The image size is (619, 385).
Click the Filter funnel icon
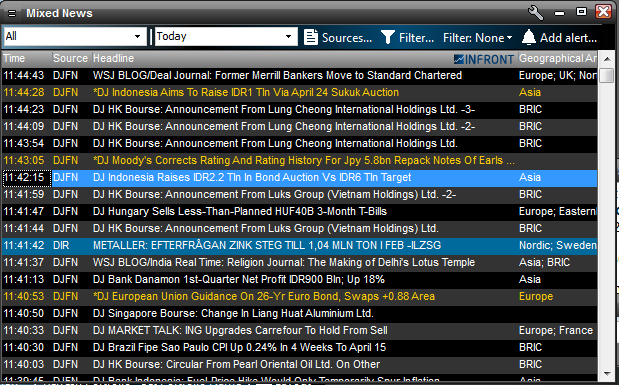(x=388, y=38)
